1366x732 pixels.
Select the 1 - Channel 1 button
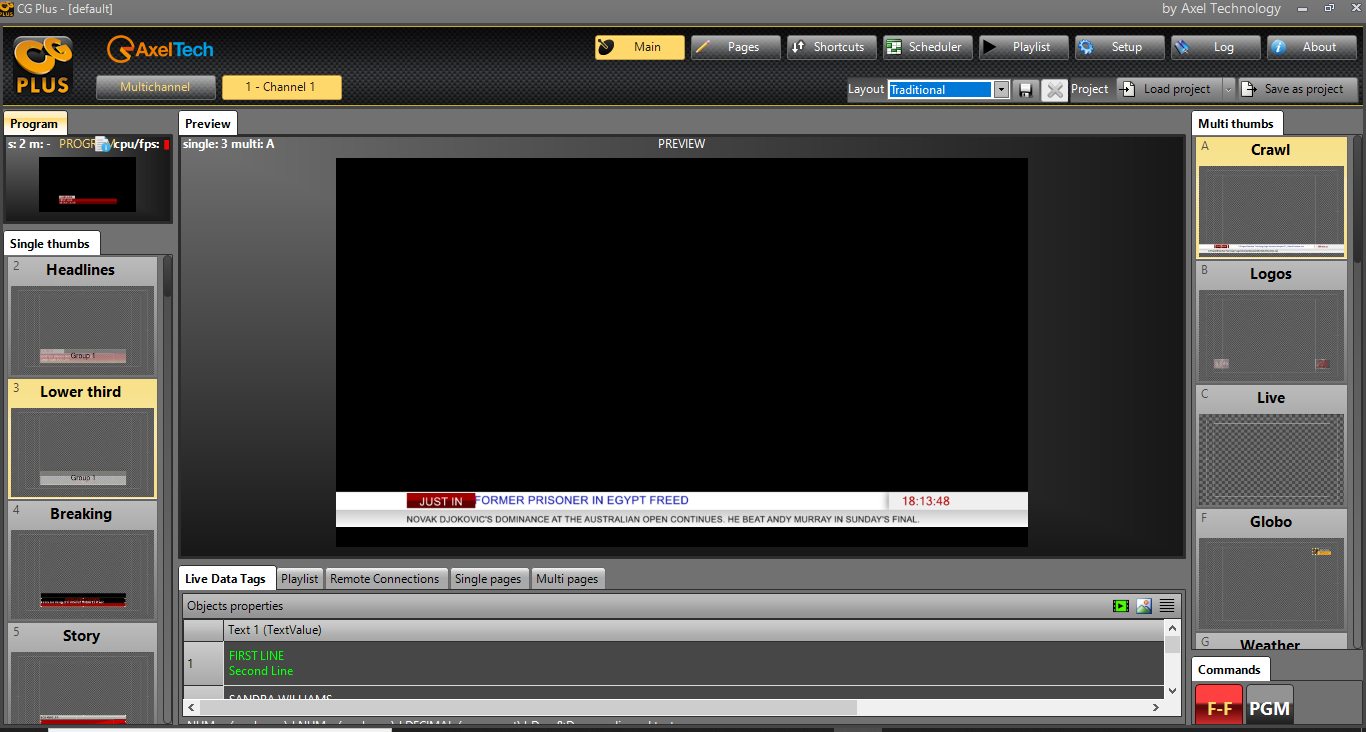(x=281, y=88)
